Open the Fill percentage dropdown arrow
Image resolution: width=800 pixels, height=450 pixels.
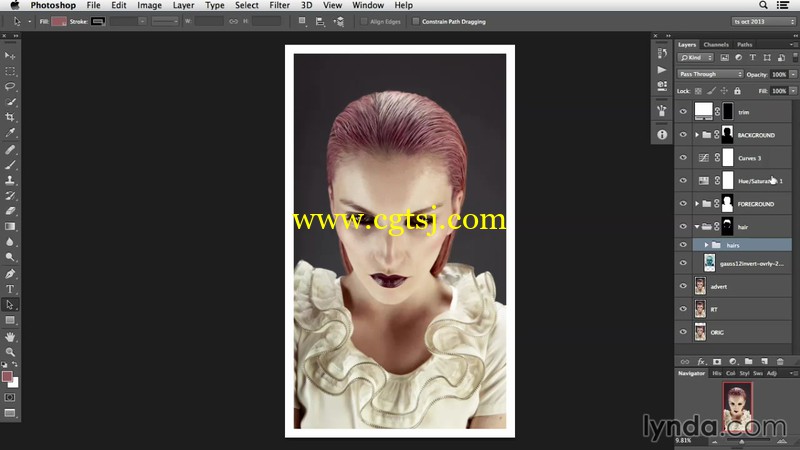[793, 91]
